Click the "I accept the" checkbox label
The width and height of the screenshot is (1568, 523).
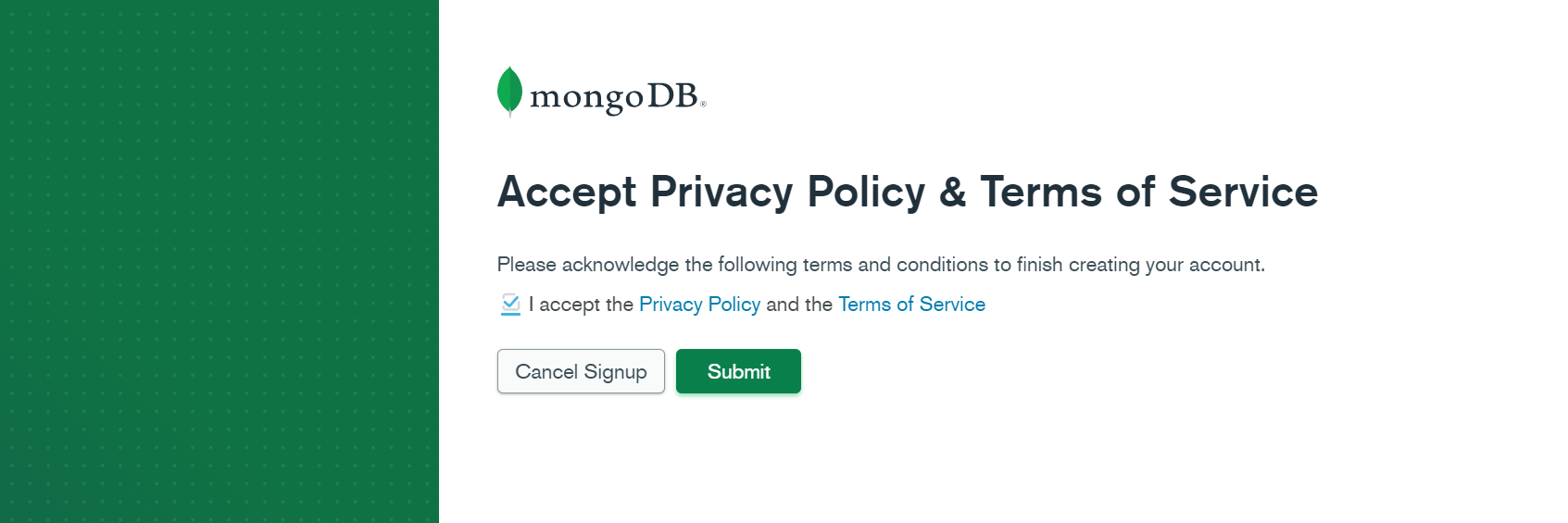click(581, 305)
